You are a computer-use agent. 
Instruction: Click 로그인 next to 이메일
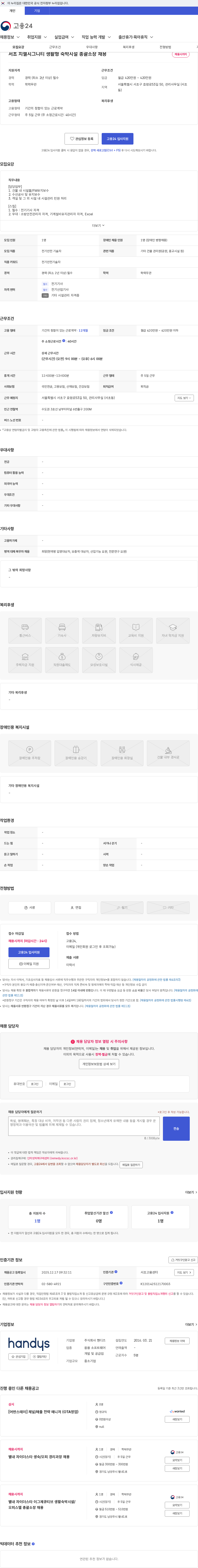click(67, 1084)
